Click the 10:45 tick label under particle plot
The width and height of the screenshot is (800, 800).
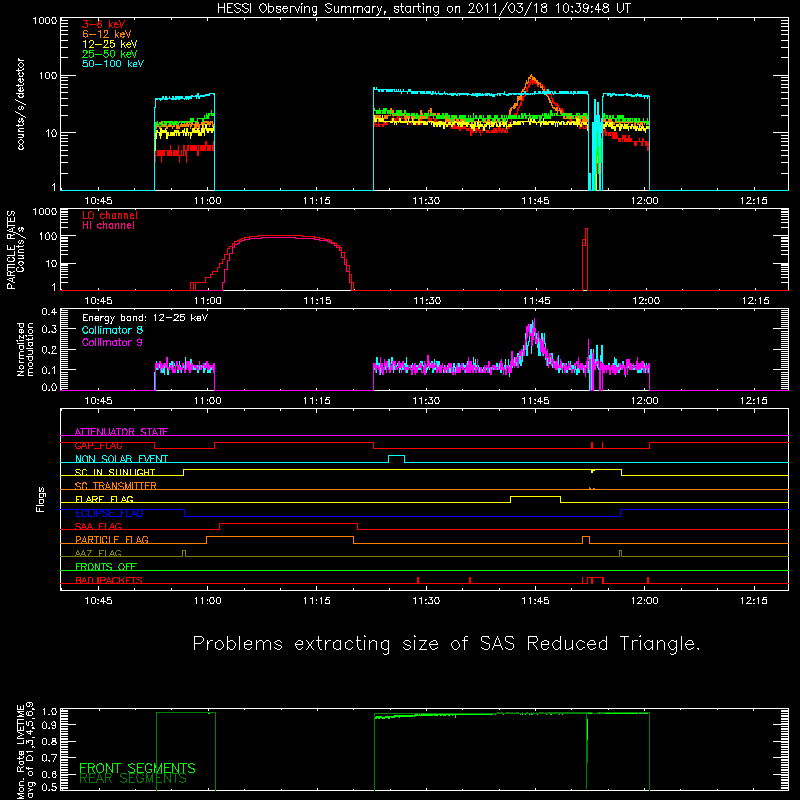coord(98,301)
